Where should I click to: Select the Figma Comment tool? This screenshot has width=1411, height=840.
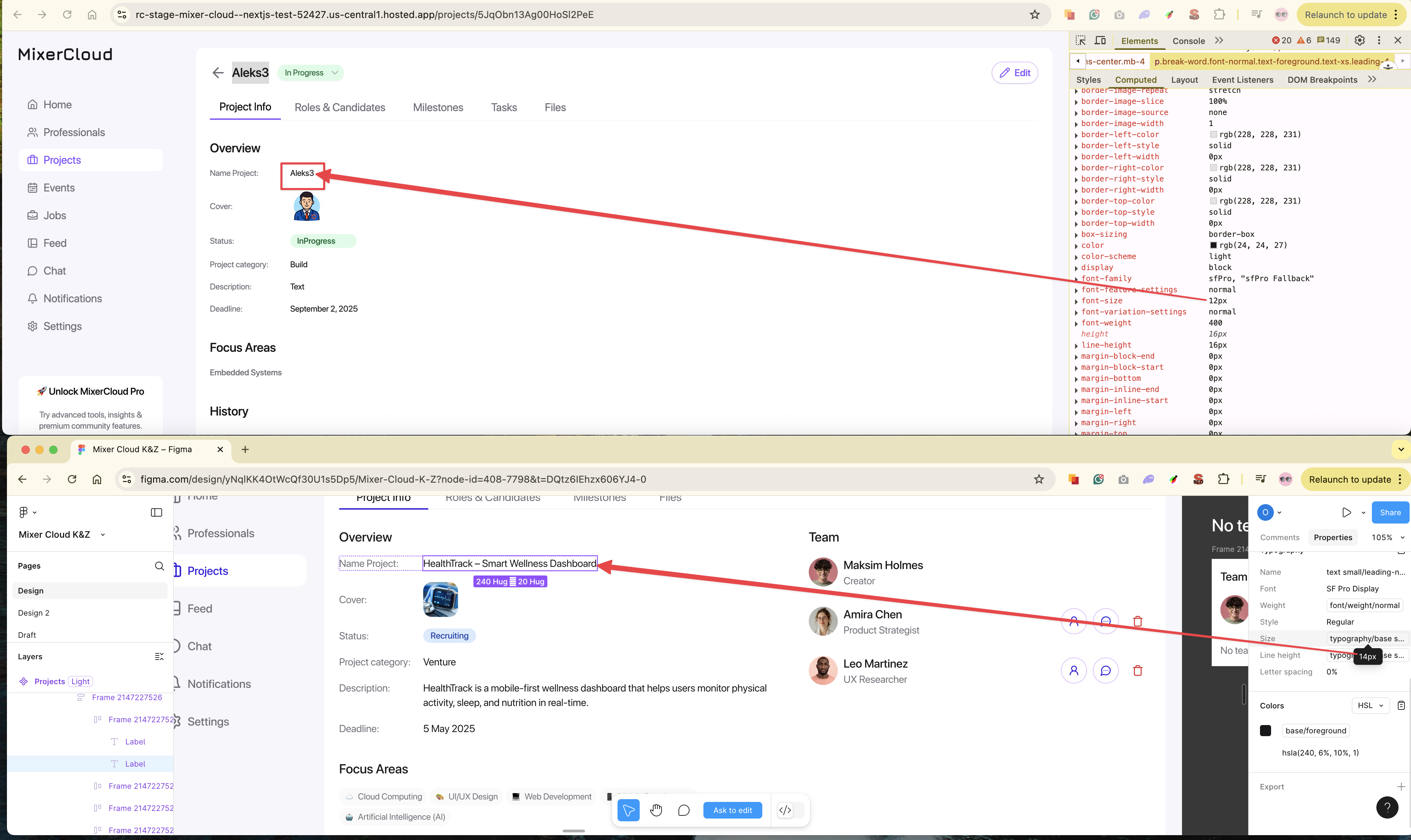(683, 810)
